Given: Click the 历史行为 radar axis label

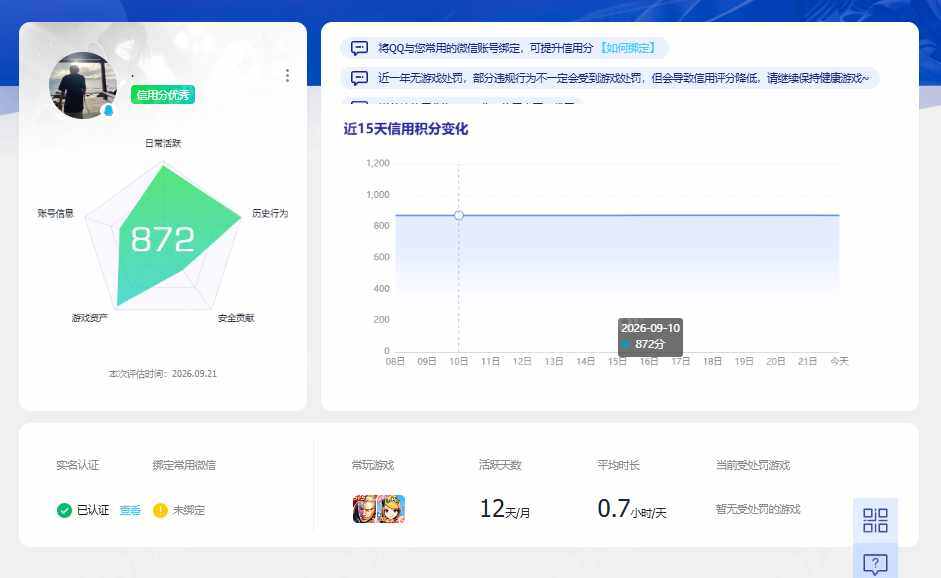Looking at the screenshot, I should pos(270,213).
